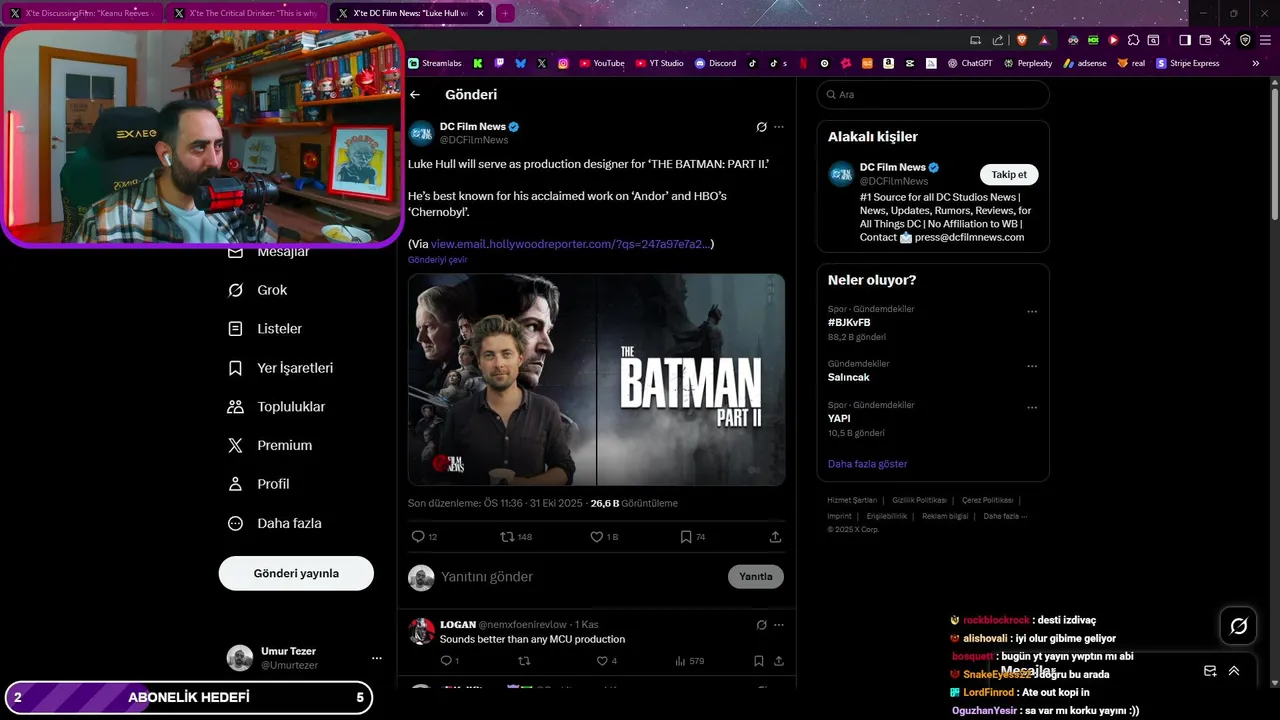Go back using the Gönderi back arrow
1280x720 pixels.
[x=415, y=95]
